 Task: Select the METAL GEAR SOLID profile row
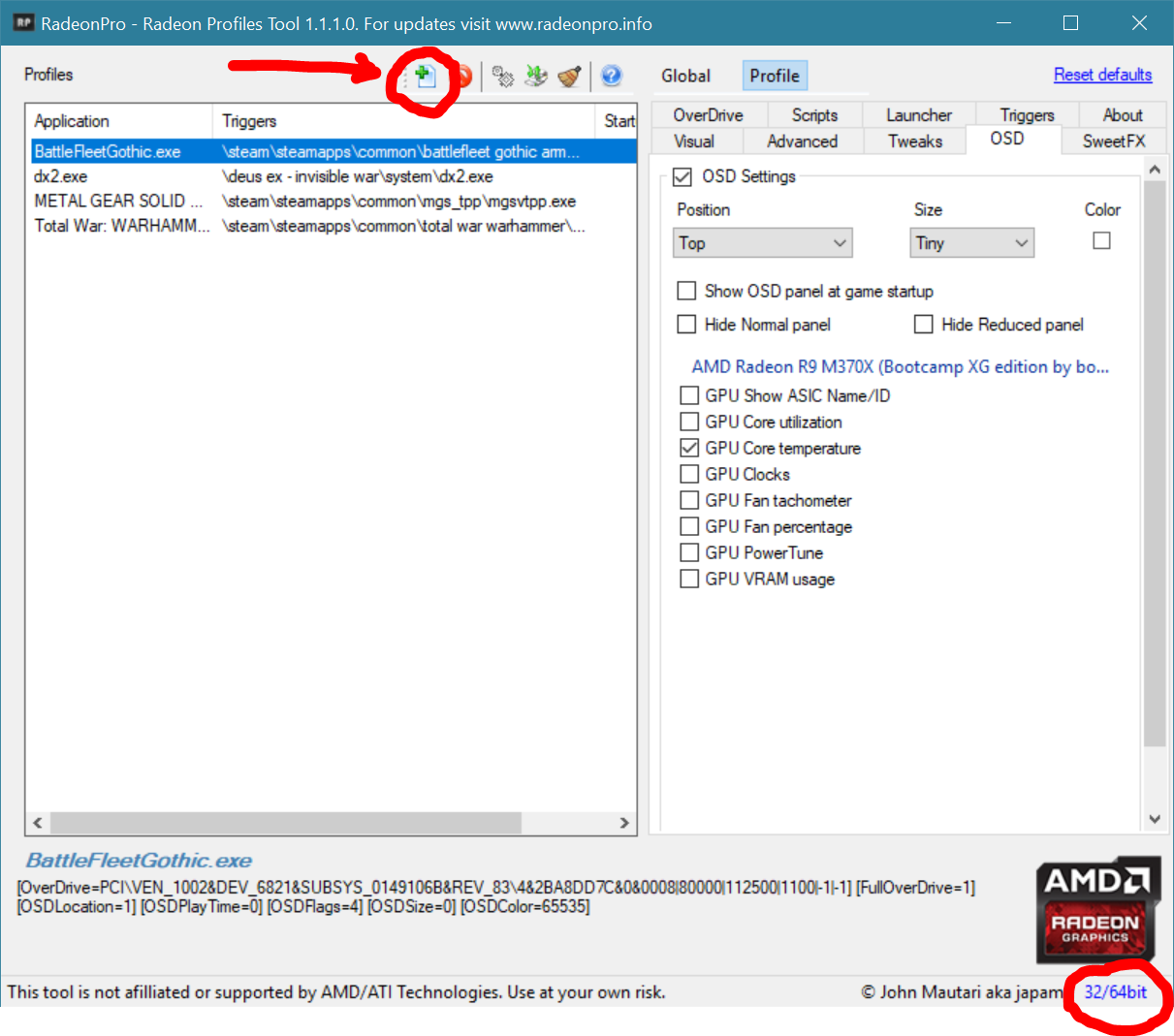pyautogui.click(x=332, y=201)
